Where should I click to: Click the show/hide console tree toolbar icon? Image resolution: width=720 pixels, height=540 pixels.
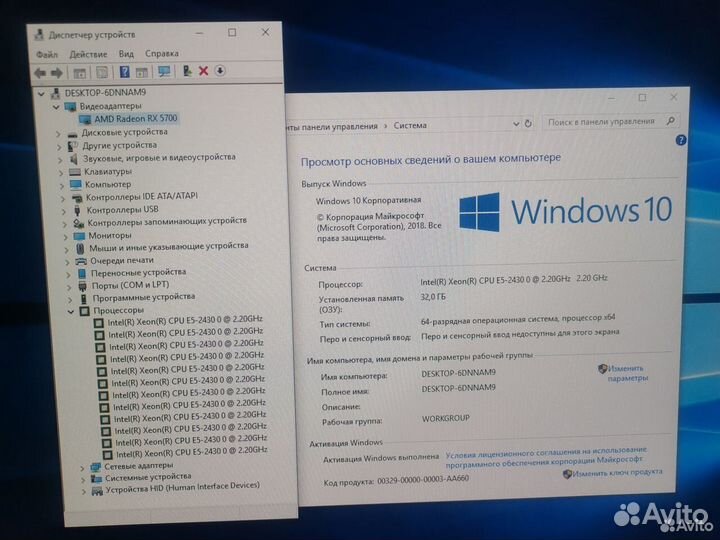click(80, 73)
